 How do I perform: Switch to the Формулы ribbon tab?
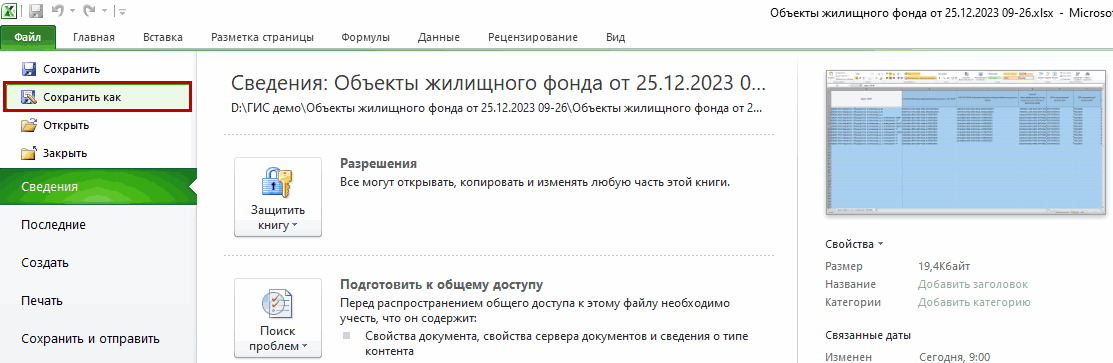[x=365, y=38]
